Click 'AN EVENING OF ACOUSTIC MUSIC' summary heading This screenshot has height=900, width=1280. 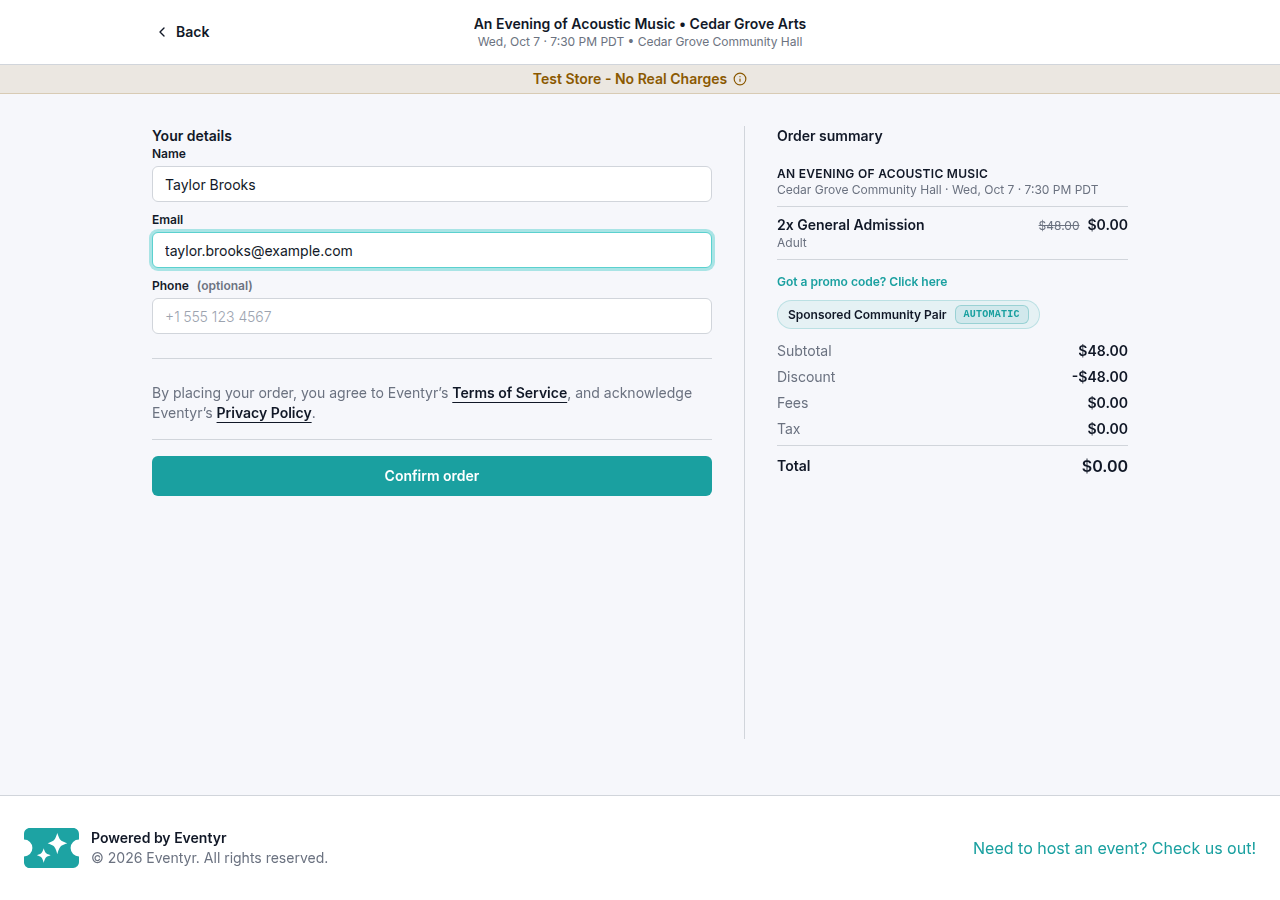tap(882, 174)
